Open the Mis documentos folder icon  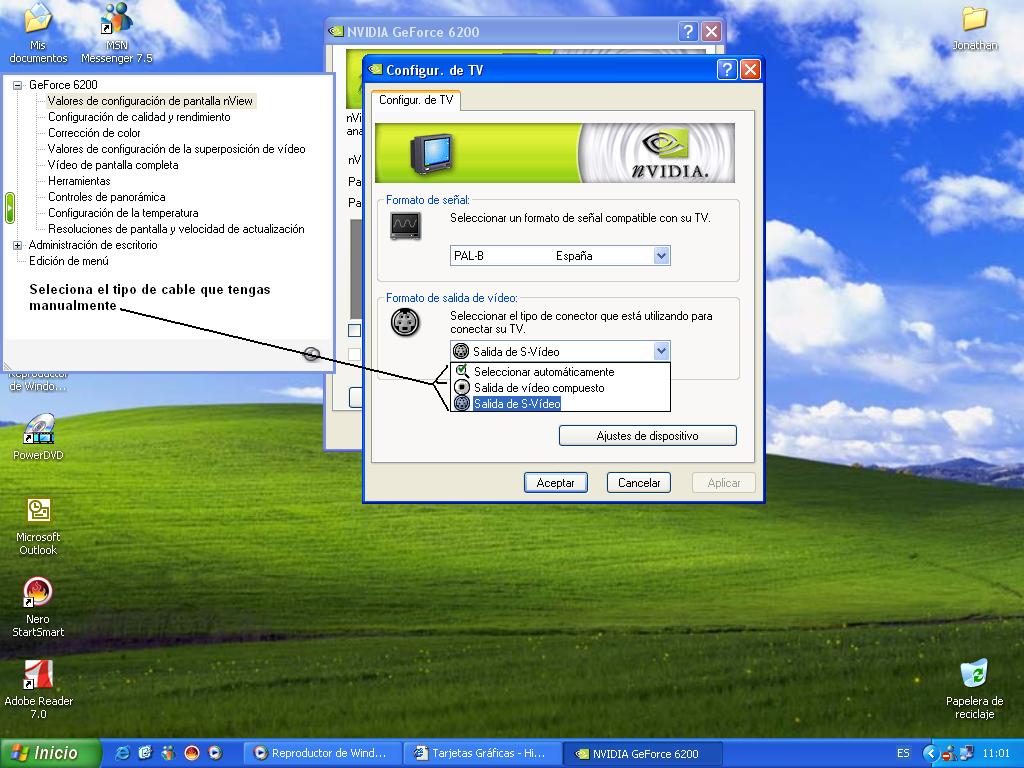tap(38, 20)
